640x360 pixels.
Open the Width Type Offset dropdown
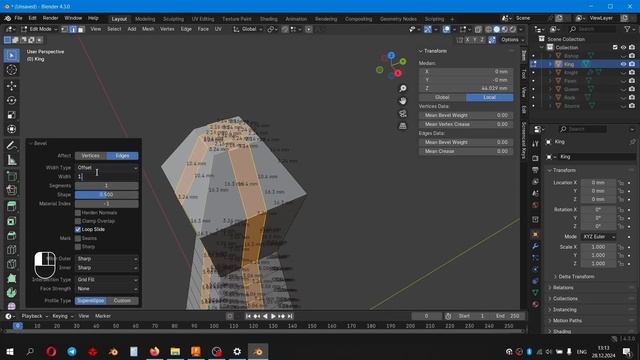click(107, 168)
